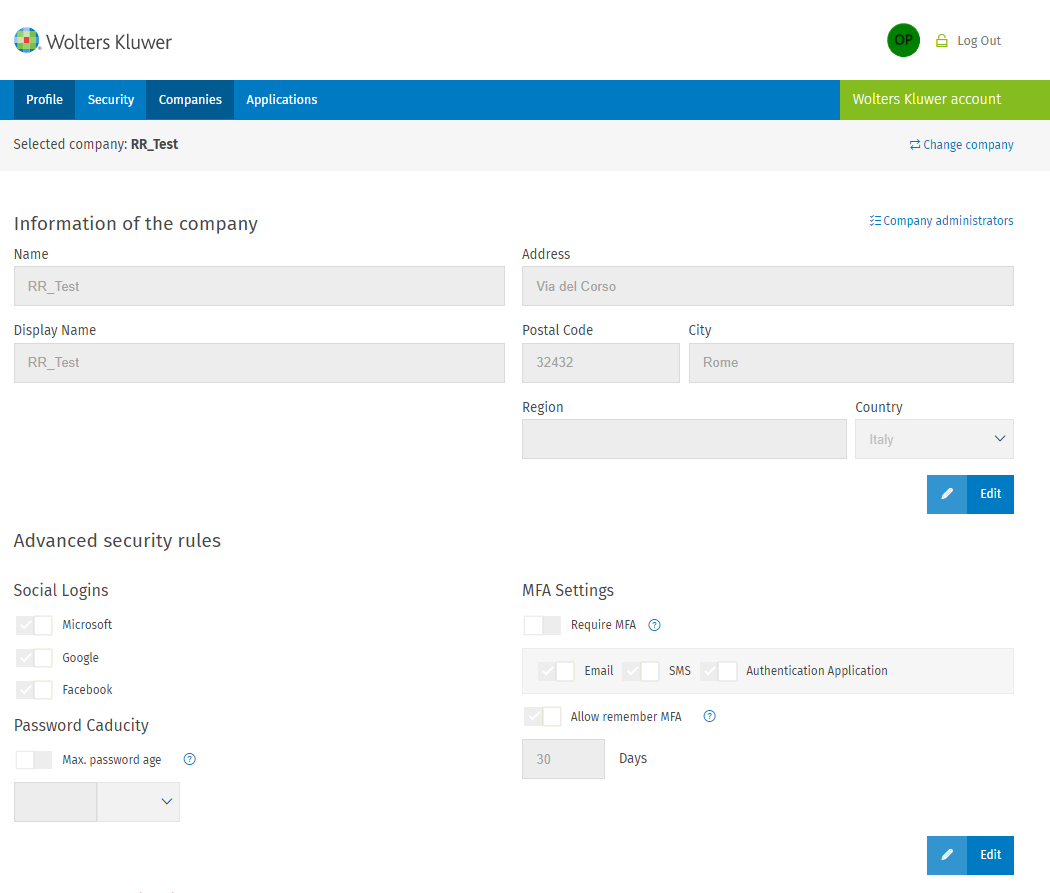This screenshot has height=893, width=1050.
Task: Select the Companies tab
Action: (x=190, y=100)
